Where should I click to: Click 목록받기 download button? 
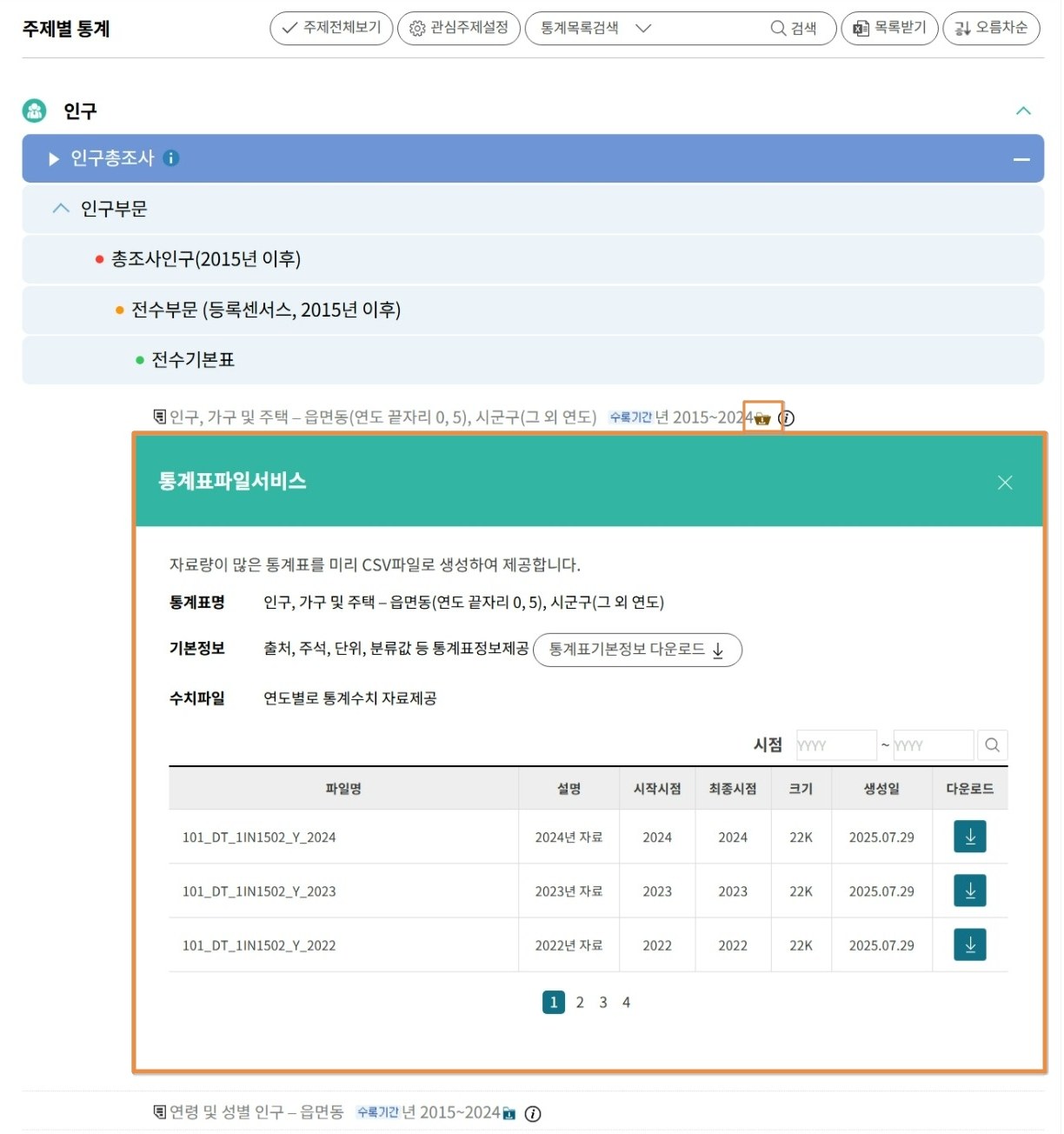point(889,28)
